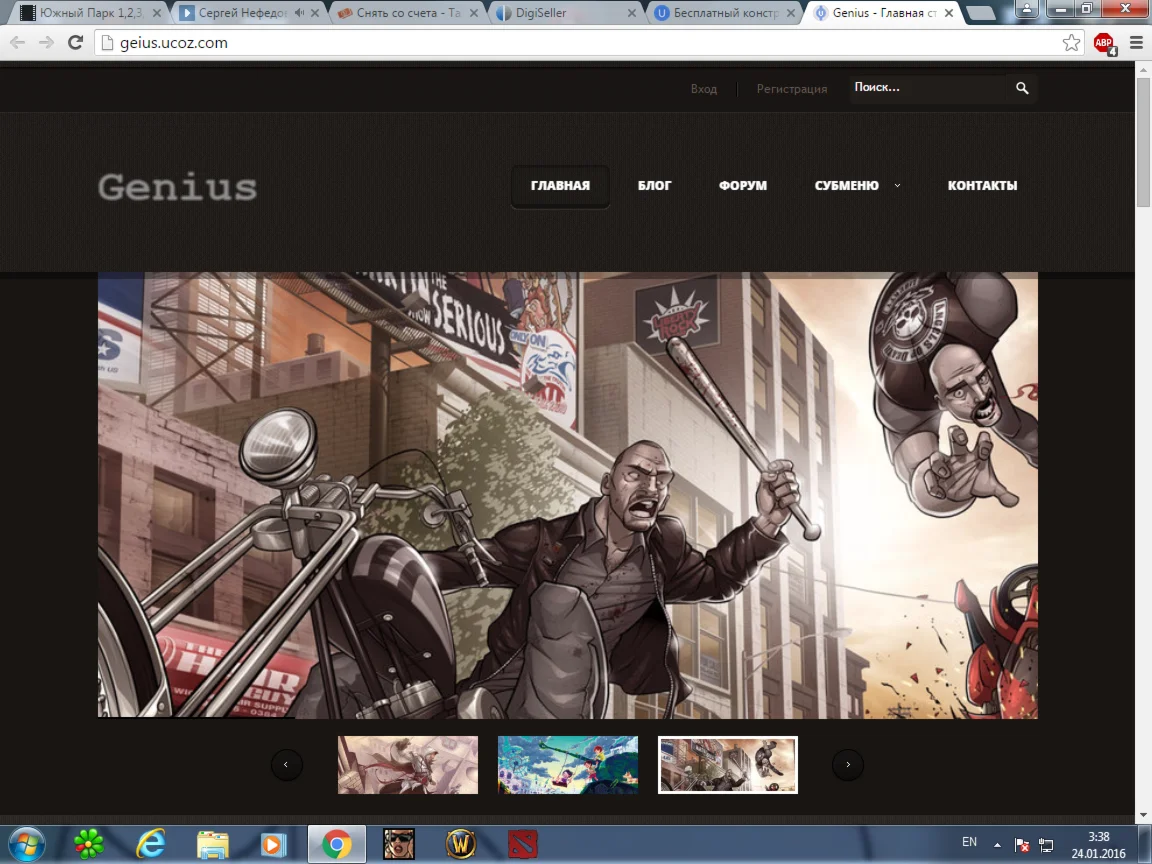Reload the page with the refresh icon
Screen dimensions: 1152x864
coord(75,43)
